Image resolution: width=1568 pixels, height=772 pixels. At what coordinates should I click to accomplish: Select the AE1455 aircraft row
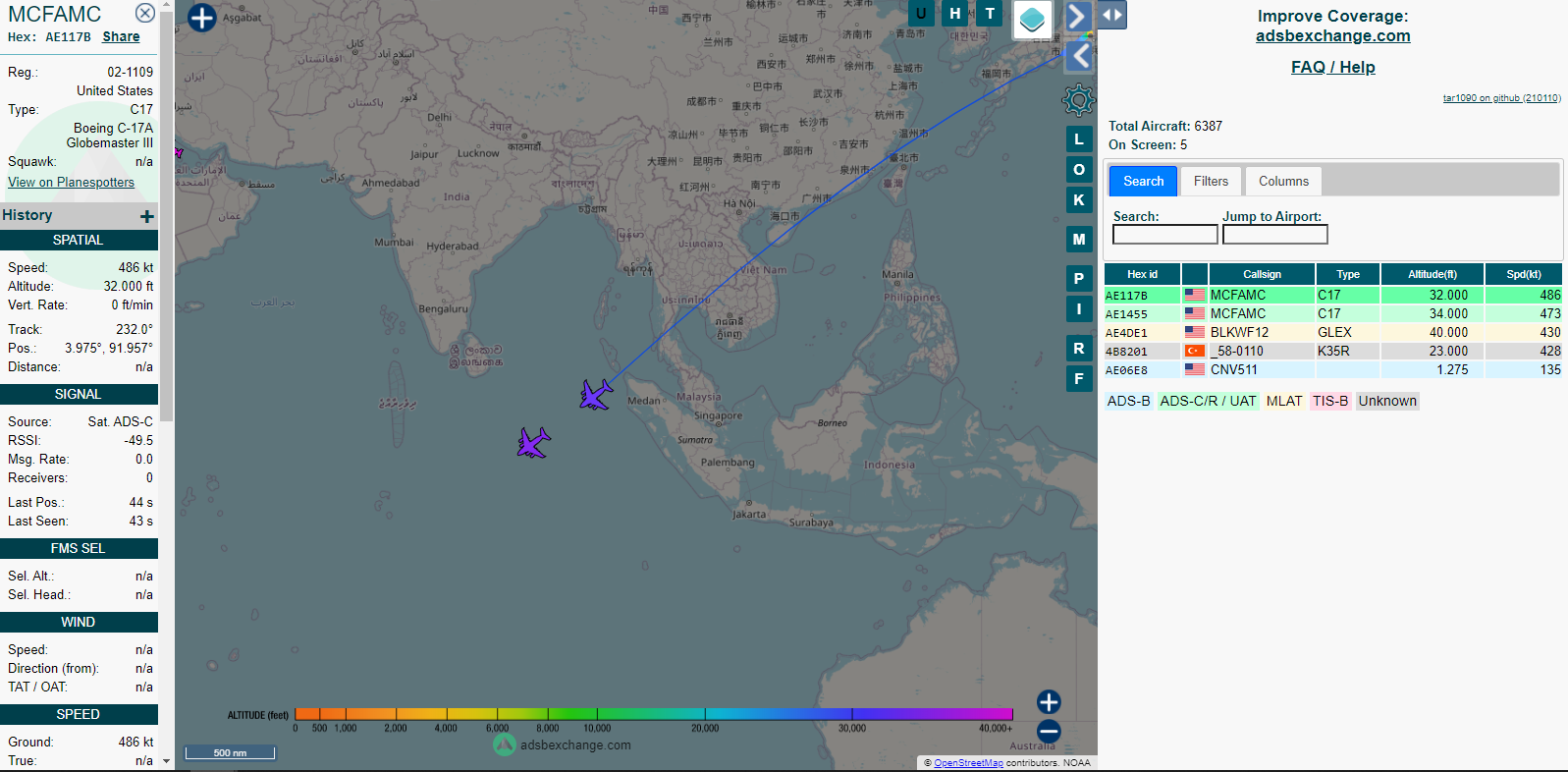[x=1333, y=313]
